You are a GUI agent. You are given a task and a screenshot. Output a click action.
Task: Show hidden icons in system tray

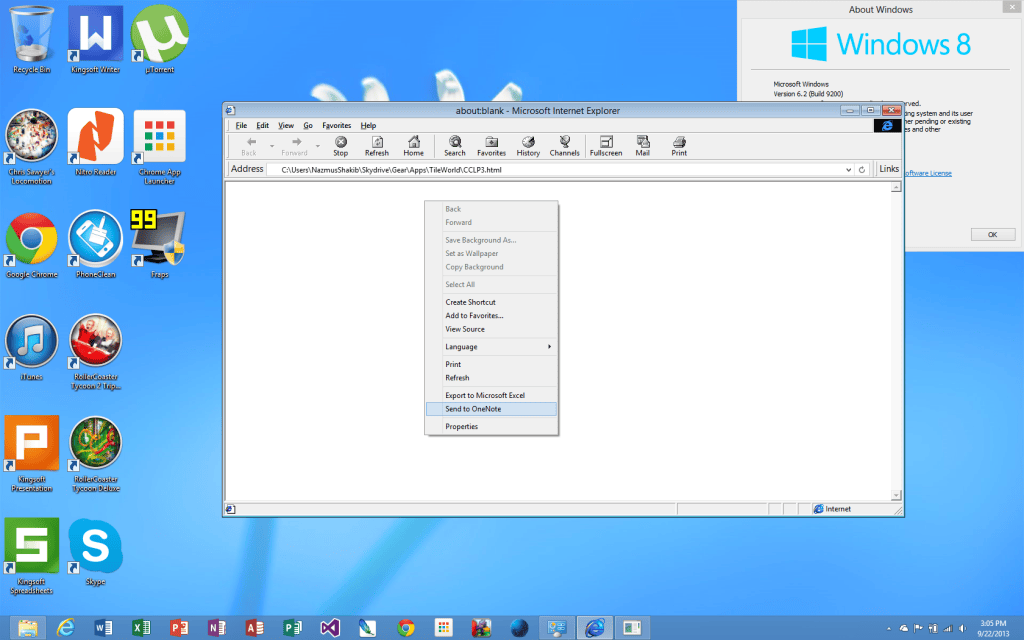pyautogui.click(x=889, y=628)
